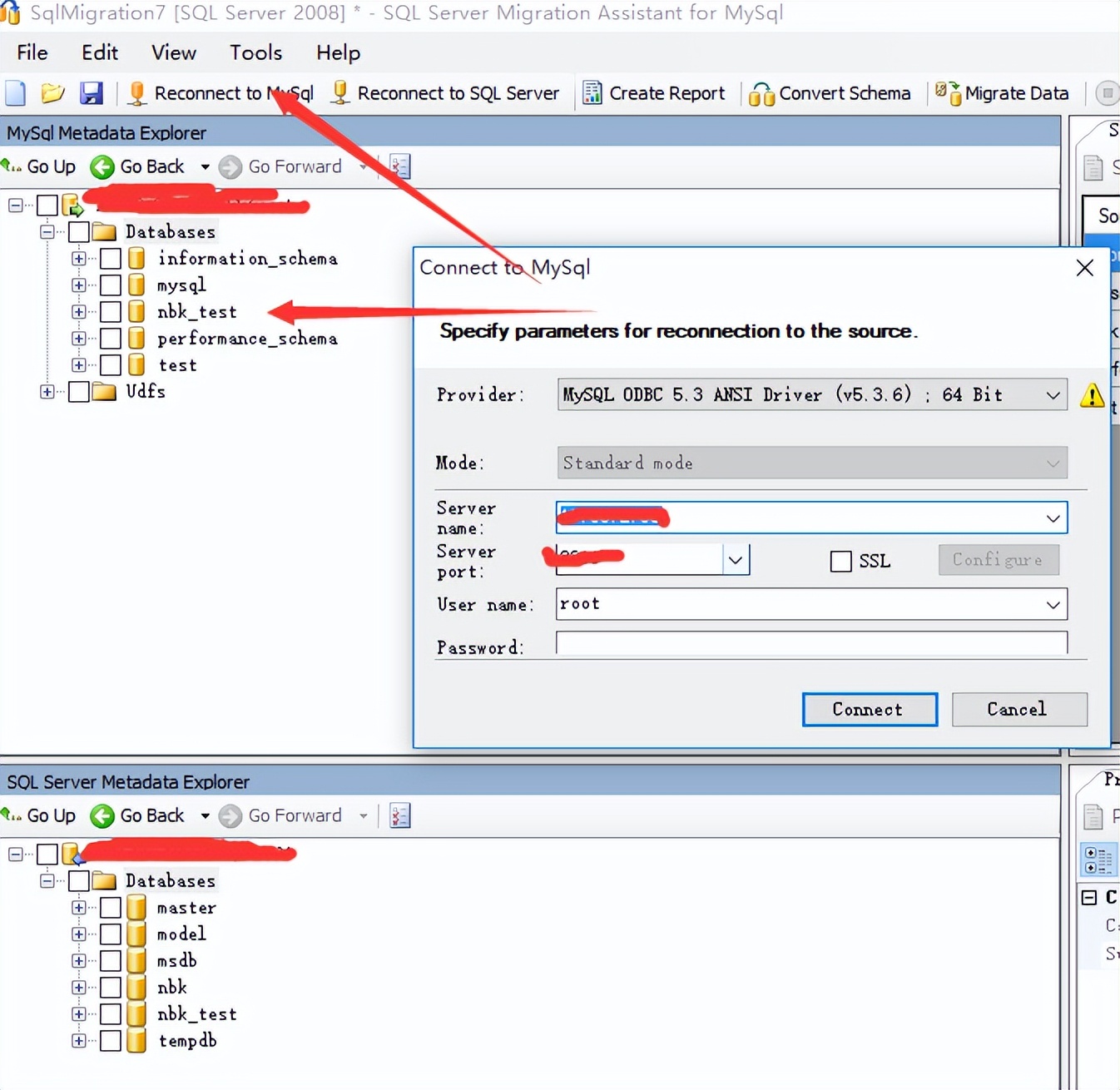Screen dimensions: 1120x1090
Task: Click the Open project folder icon
Action: (52, 93)
